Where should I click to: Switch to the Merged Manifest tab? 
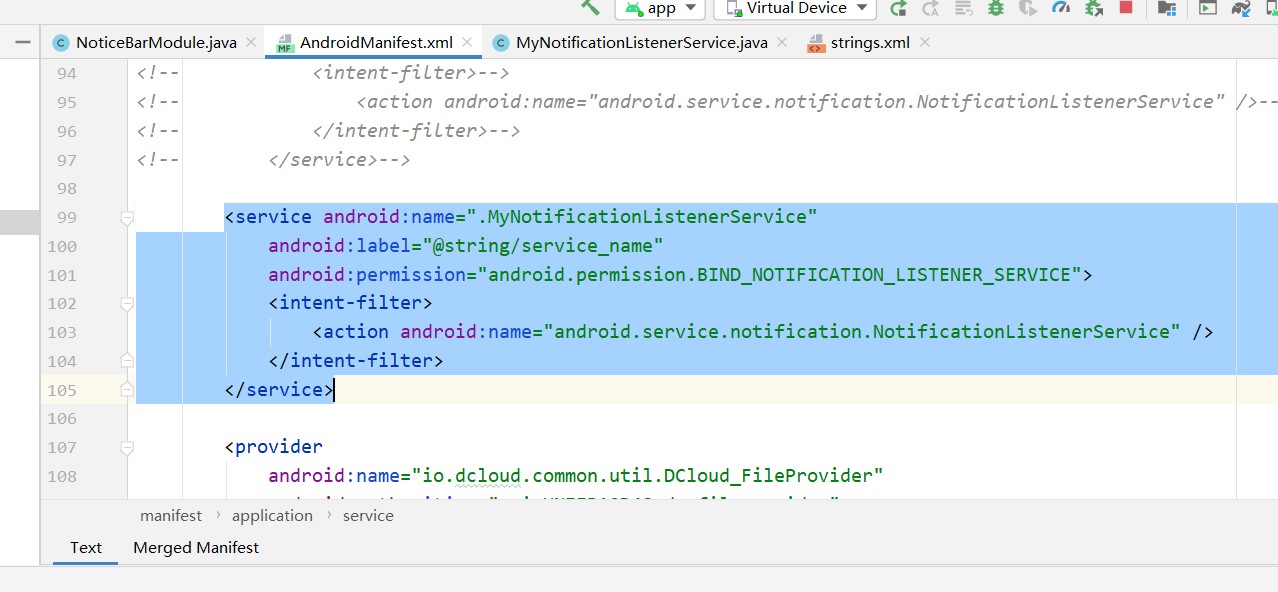pos(196,547)
